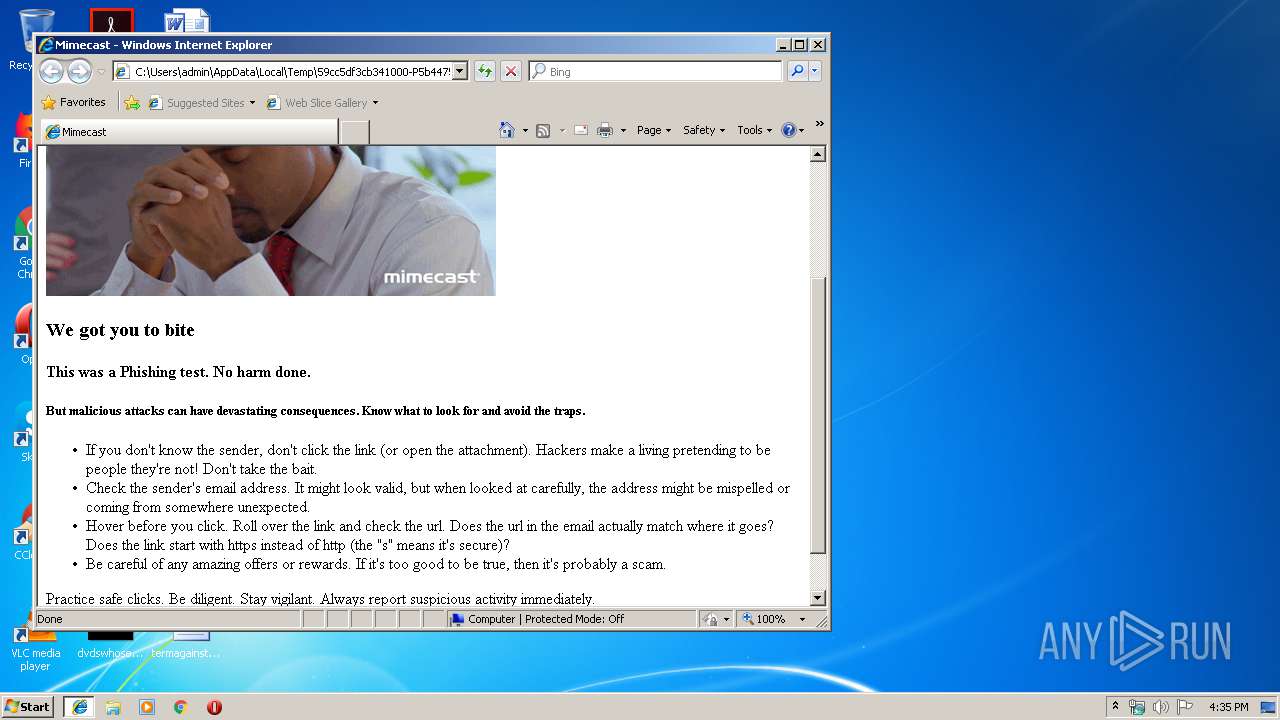Viewport: 1280px width, 720px height.
Task: Click the RSS feeds icon
Action: tap(543, 130)
